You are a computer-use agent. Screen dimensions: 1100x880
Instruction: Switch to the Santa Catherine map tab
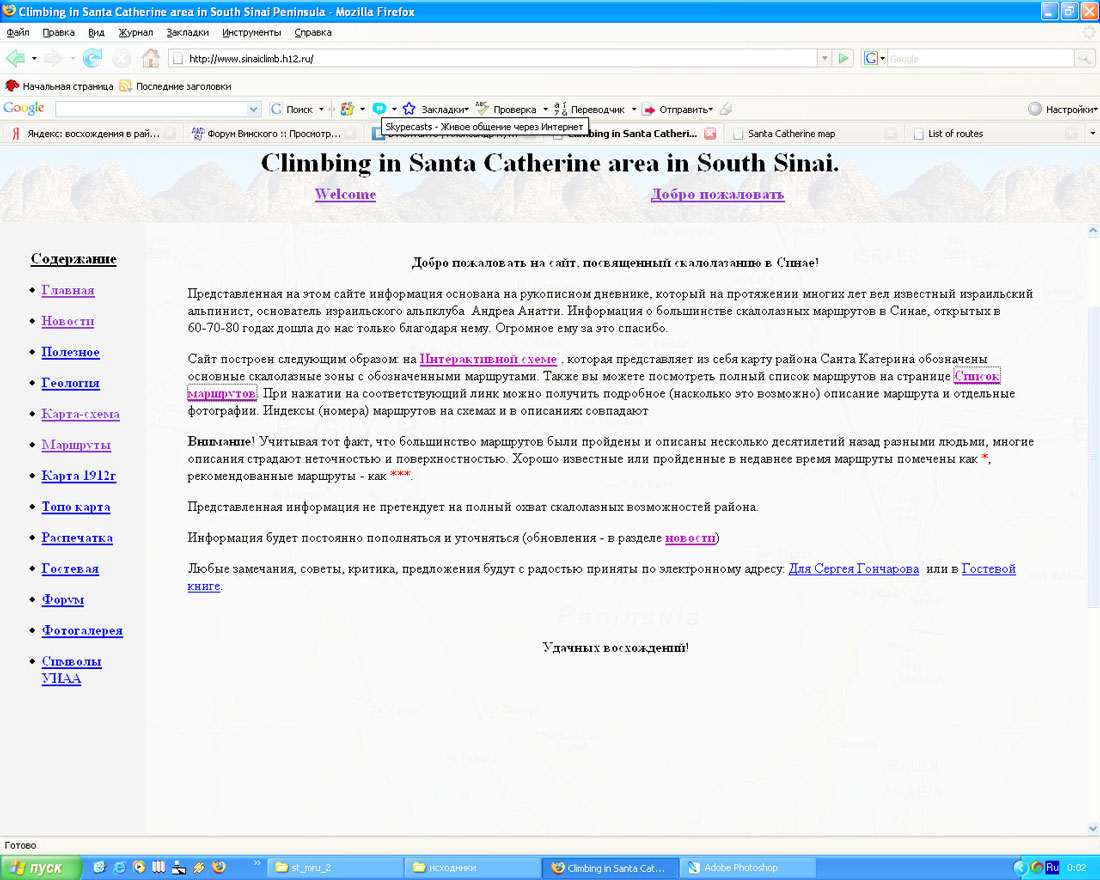coord(814,133)
